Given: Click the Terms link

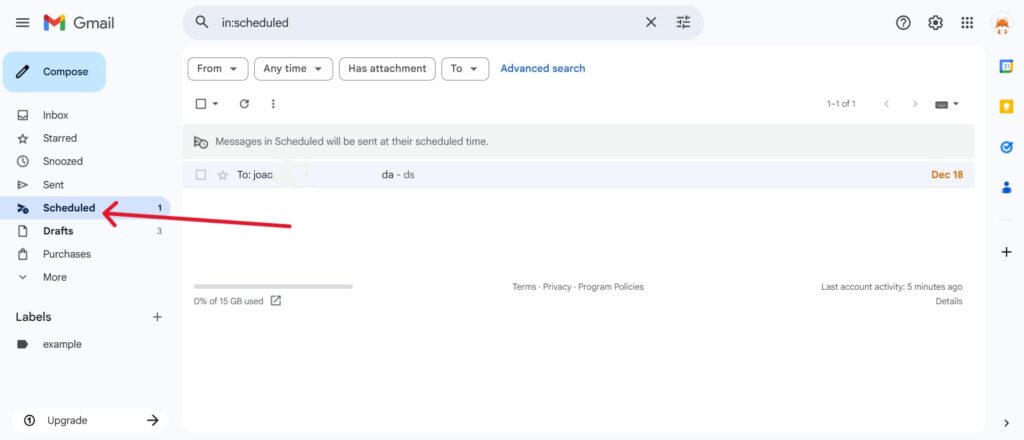Looking at the screenshot, I should pyautogui.click(x=524, y=287).
